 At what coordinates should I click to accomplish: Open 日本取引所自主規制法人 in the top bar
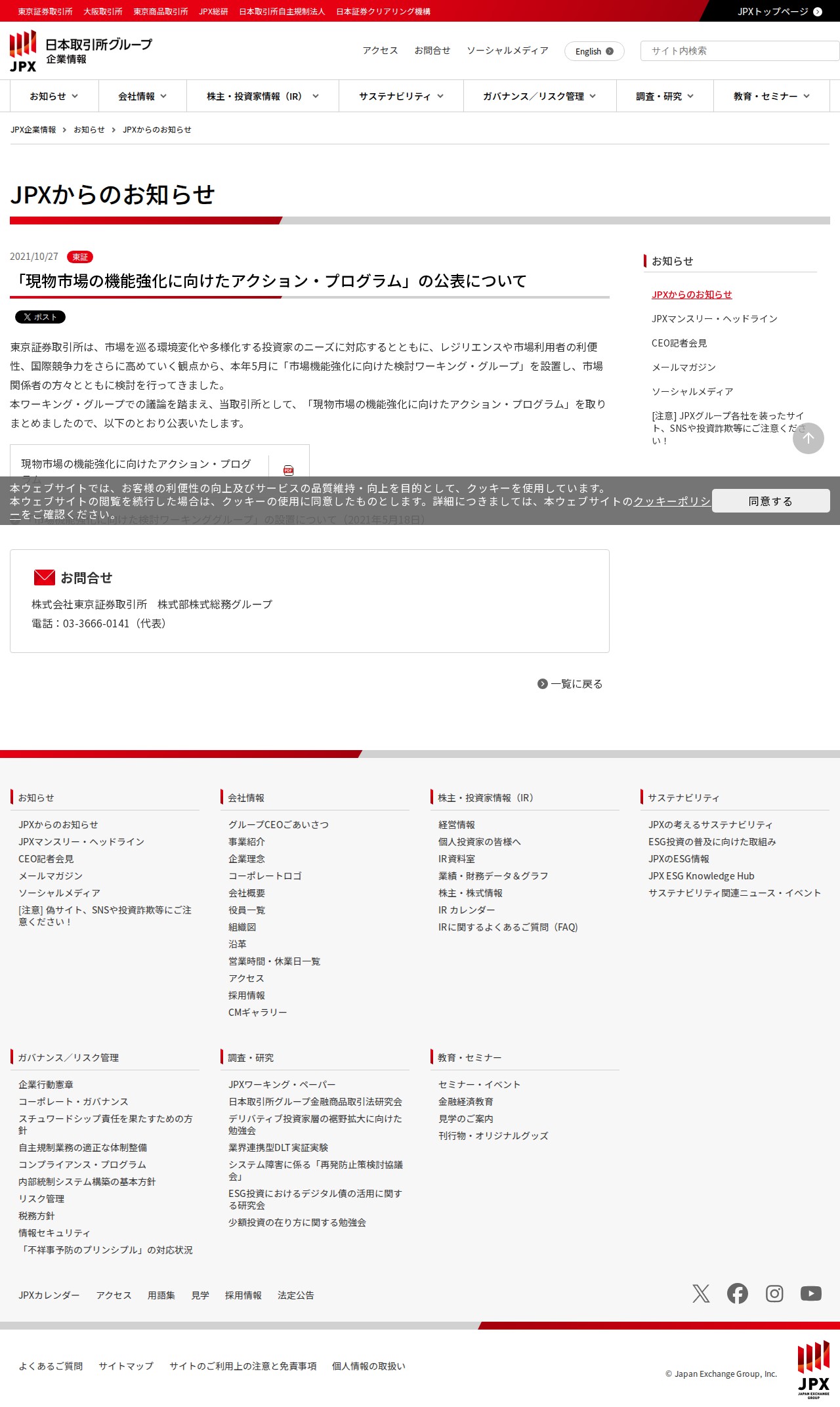(x=282, y=11)
